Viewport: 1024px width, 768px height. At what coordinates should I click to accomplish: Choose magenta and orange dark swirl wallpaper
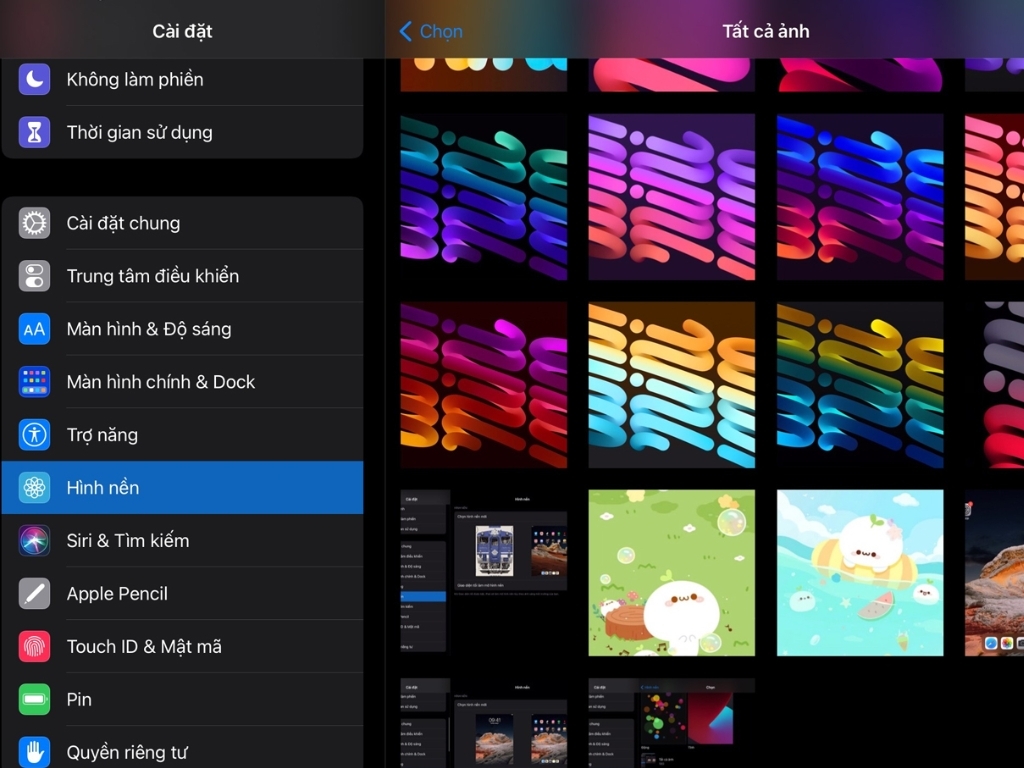483,385
